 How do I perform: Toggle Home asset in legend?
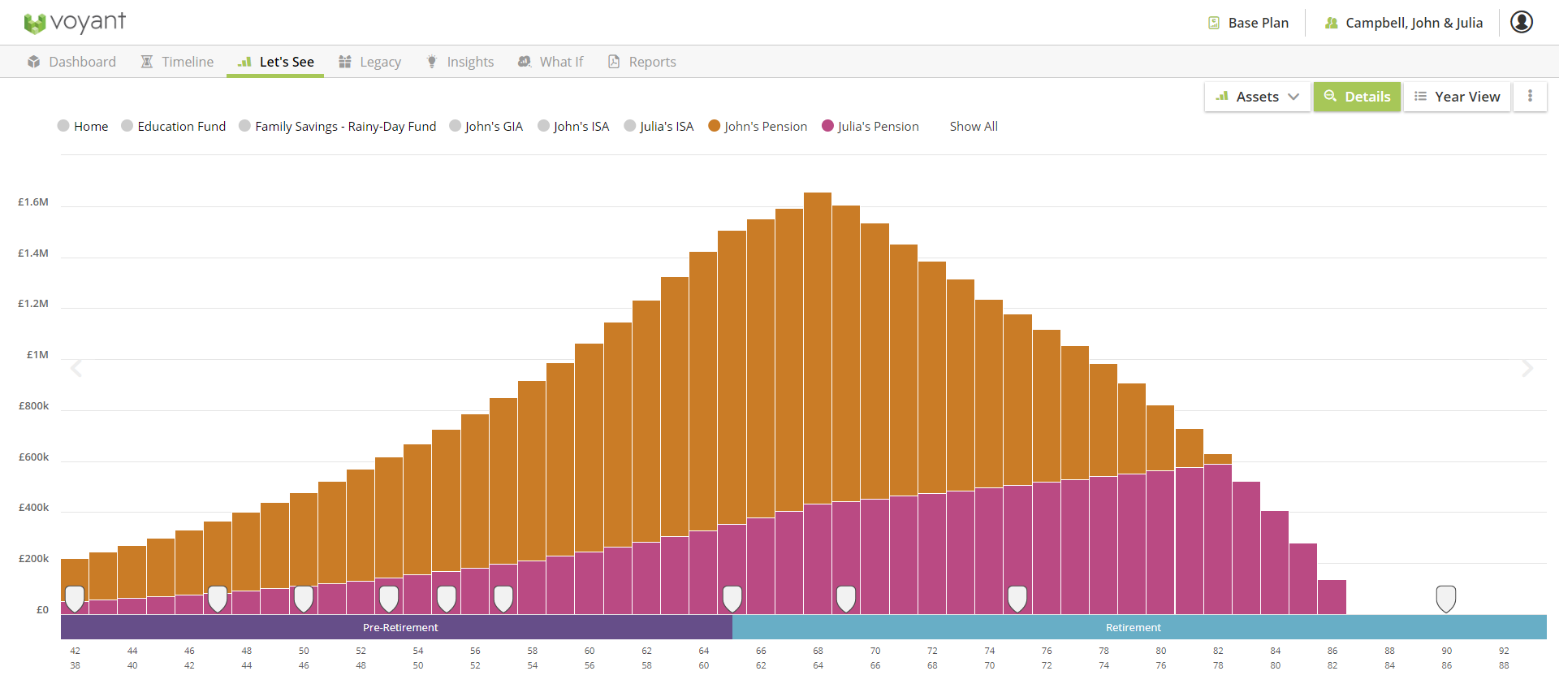coord(83,127)
